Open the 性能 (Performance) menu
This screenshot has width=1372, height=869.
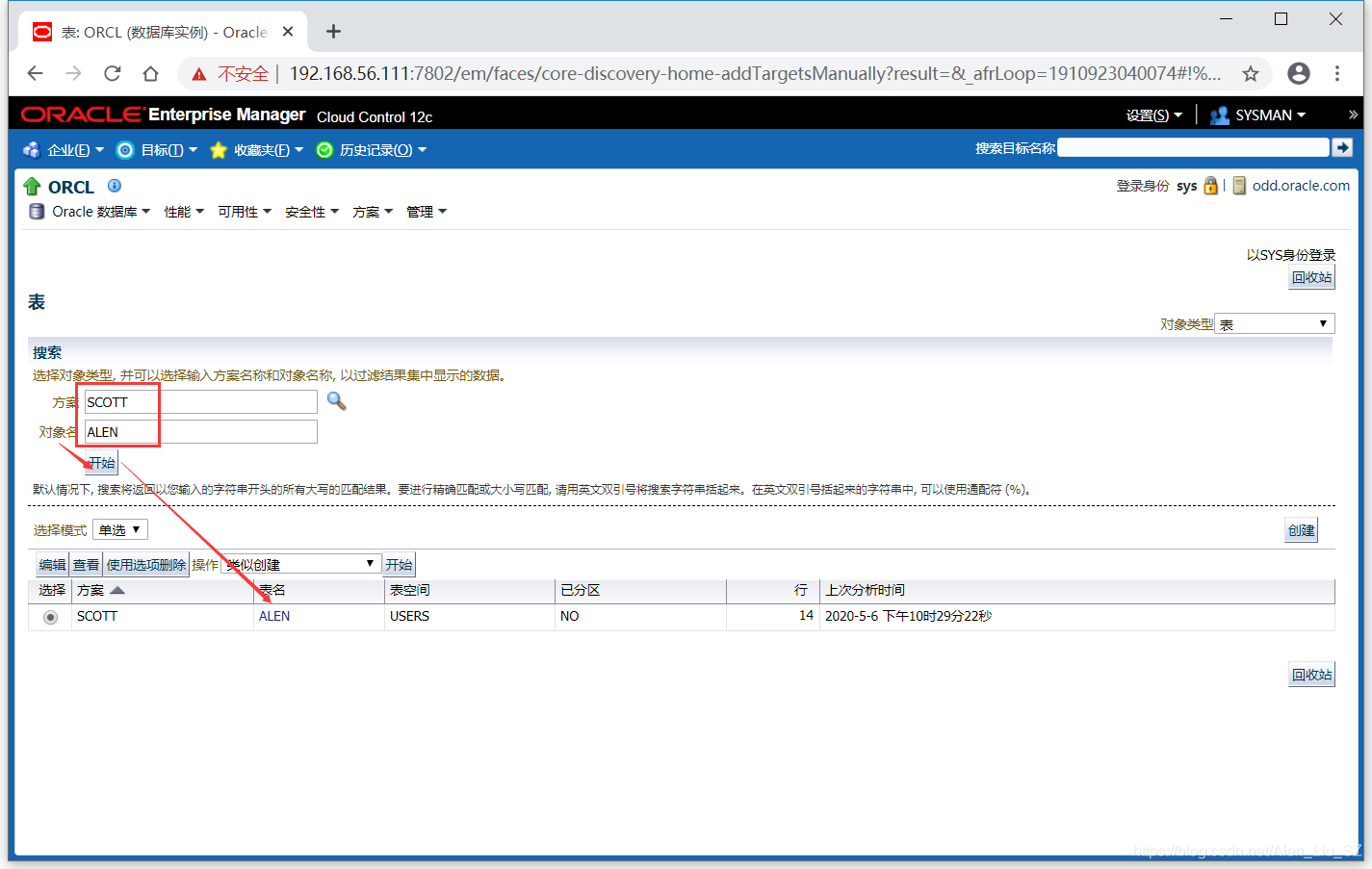(x=184, y=212)
